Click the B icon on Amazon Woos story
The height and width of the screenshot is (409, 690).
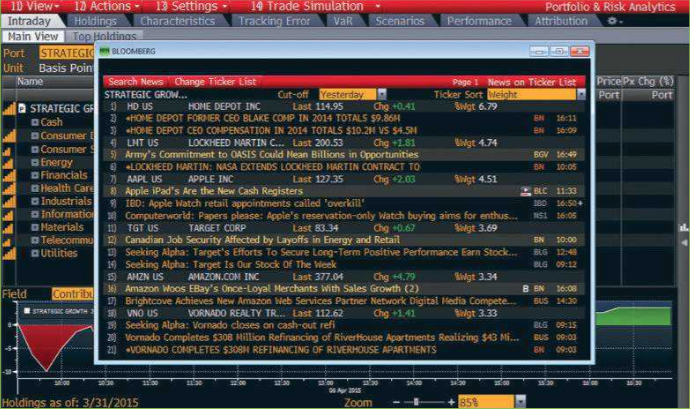click(x=525, y=289)
